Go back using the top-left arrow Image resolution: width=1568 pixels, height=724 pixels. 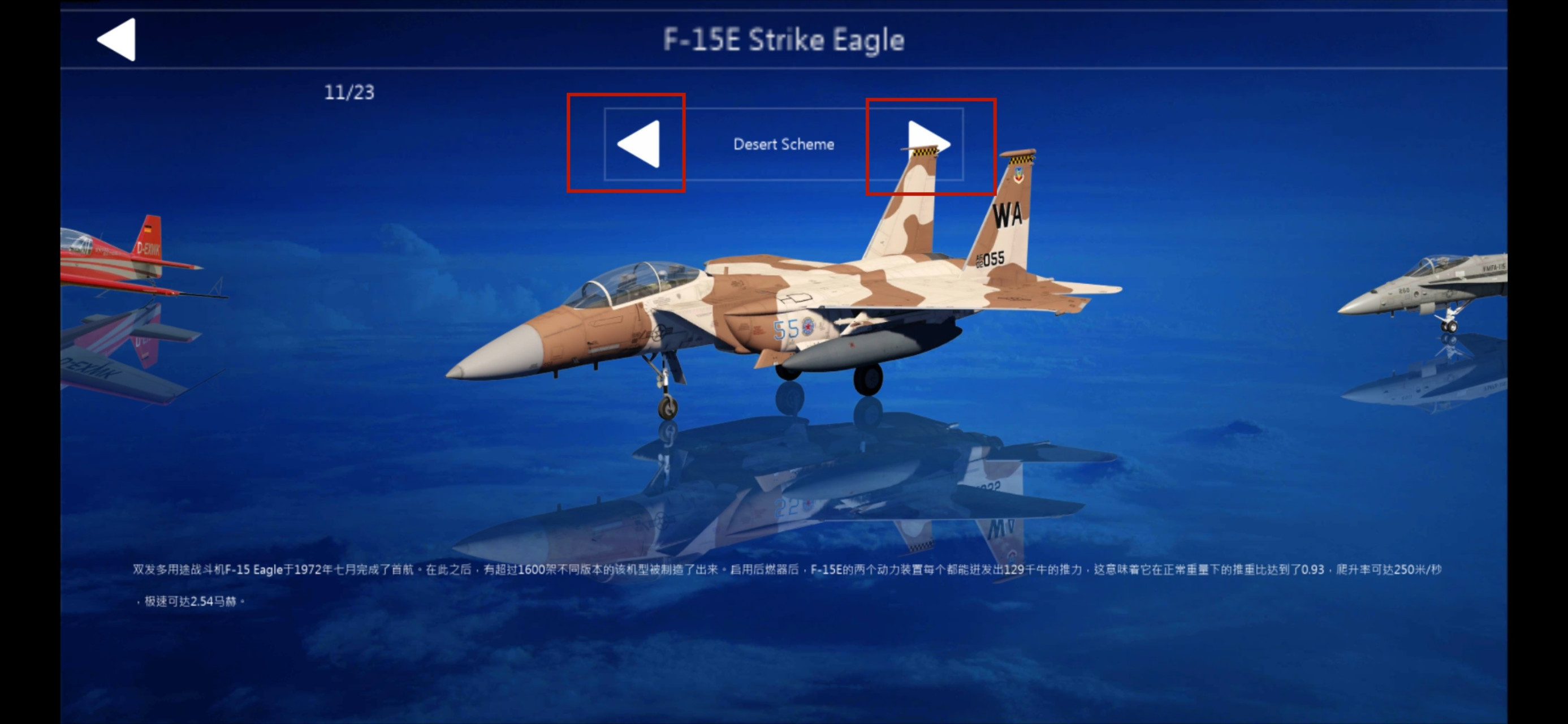(x=117, y=40)
